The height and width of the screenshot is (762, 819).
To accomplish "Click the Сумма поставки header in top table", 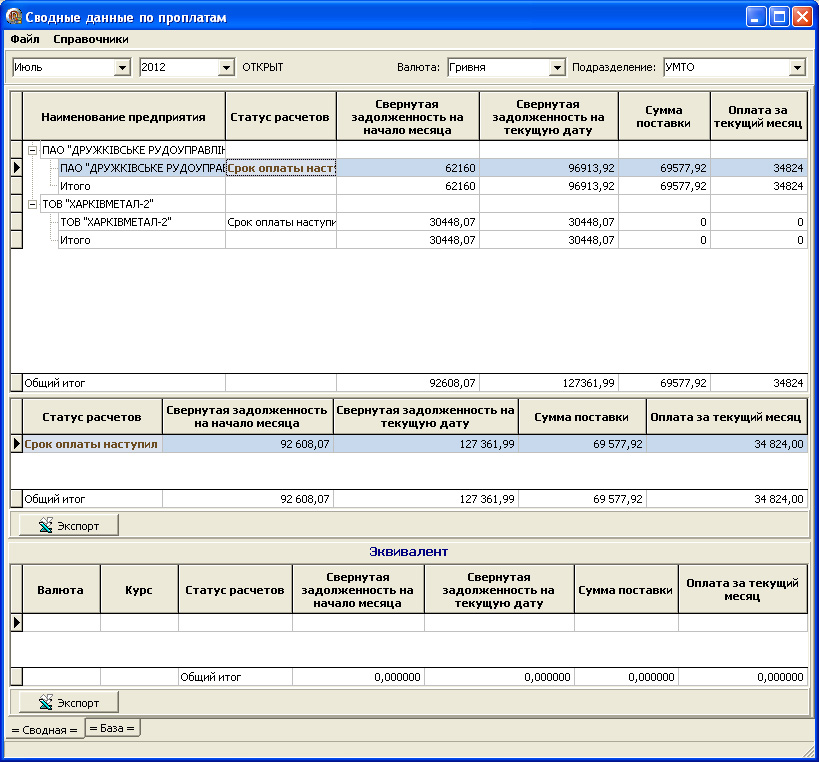I will point(663,117).
